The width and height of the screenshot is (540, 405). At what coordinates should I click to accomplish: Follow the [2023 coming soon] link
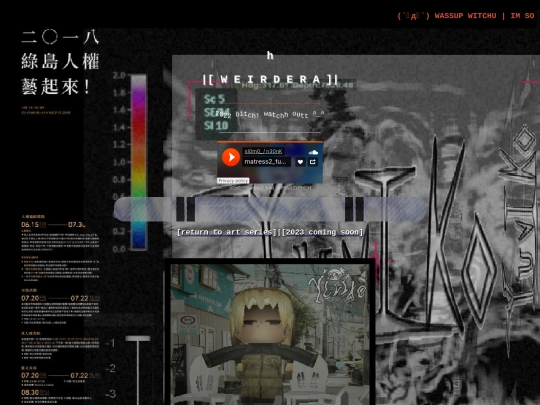322,232
